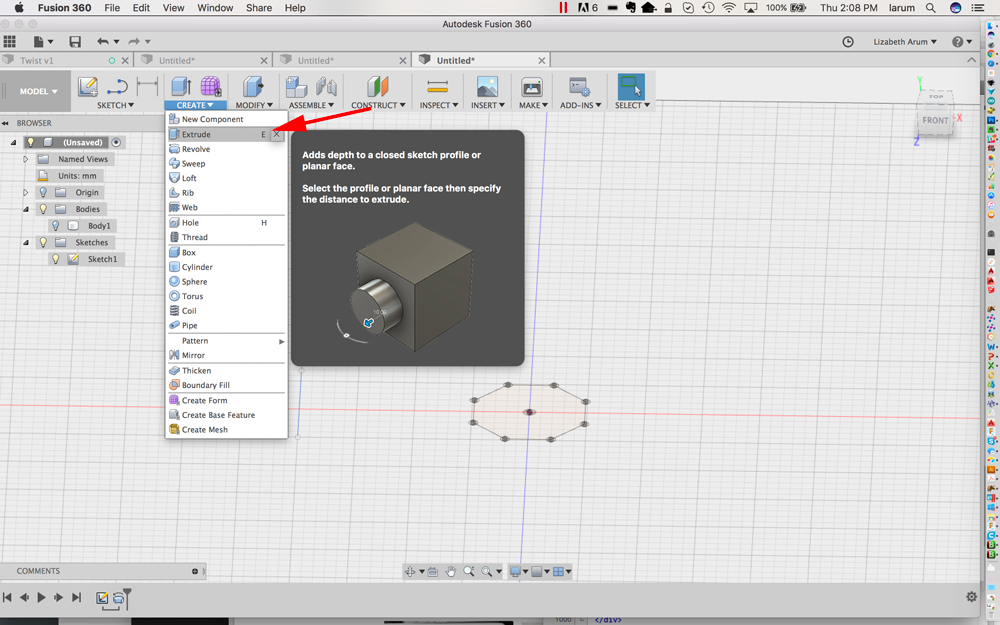This screenshot has width=1000, height=625.
Task: Open the CONSTRUCT dropdown menu
Action: pos(378,105)
